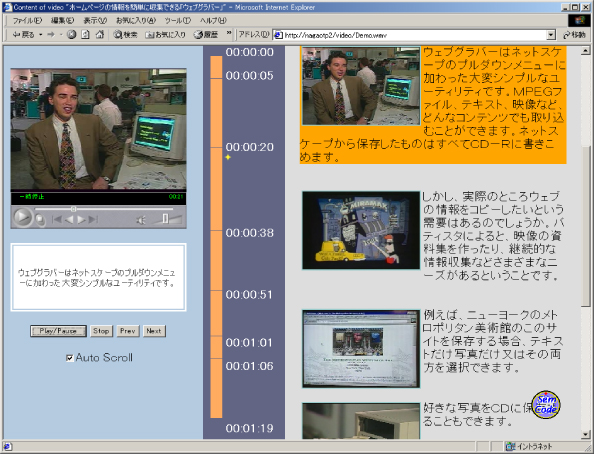
Task: Click the Next button
Action: point(154,331)
